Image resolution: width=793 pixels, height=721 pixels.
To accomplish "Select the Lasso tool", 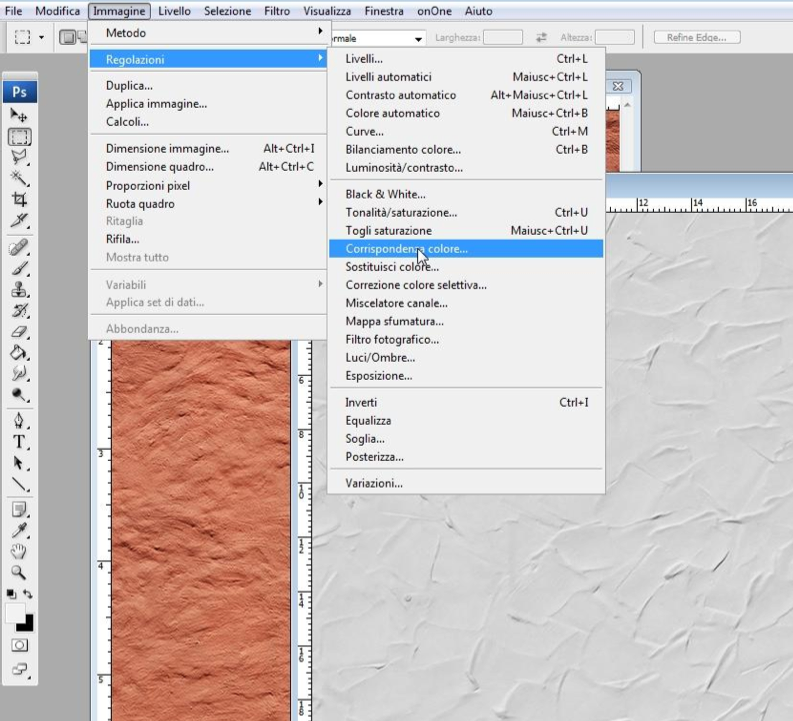I will pos(19,156).
